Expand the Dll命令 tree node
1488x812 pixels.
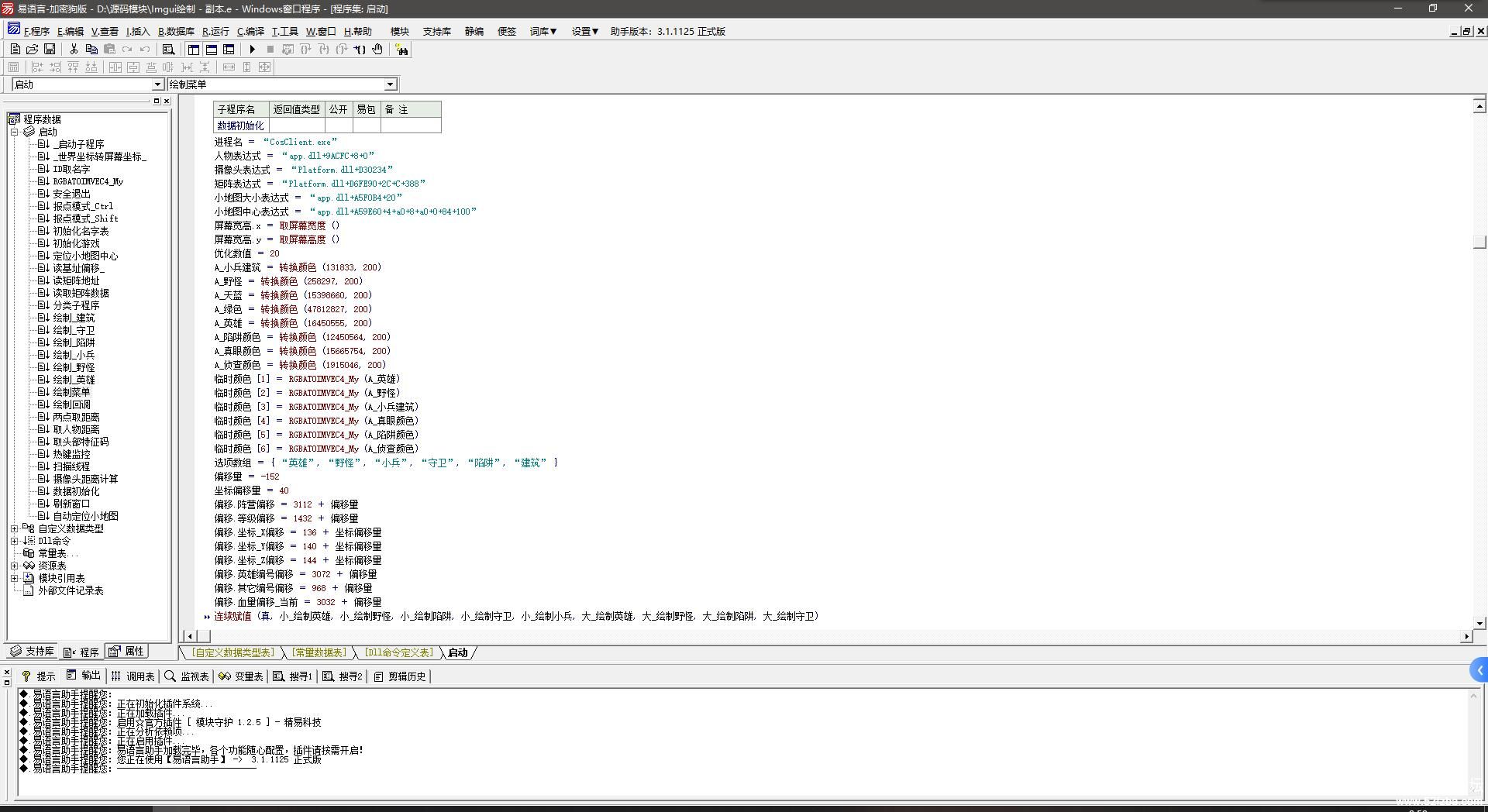pos(14,541)
